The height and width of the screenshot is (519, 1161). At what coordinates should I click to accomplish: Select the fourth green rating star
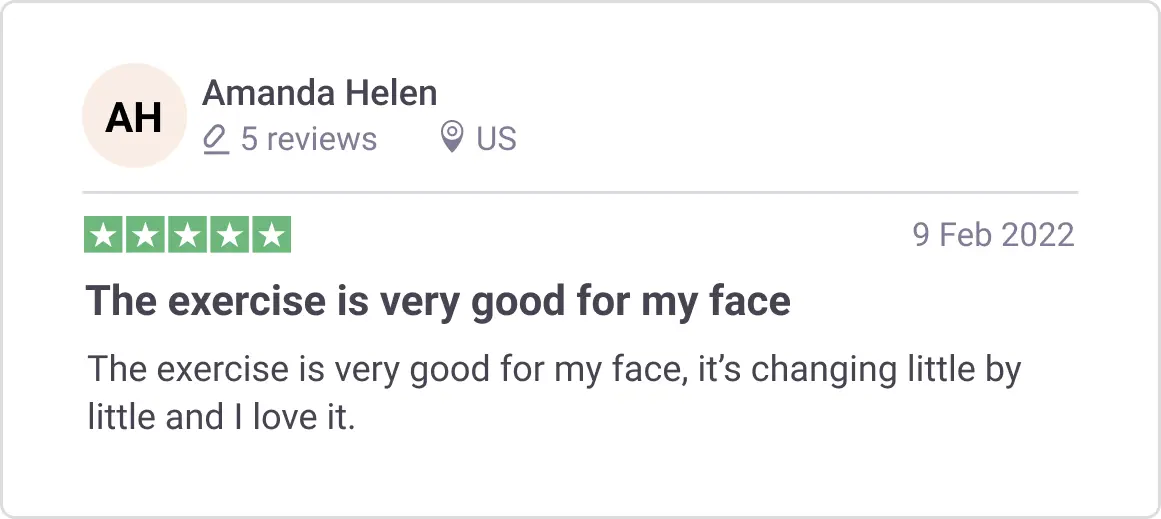pyautogui.click(x=229, y=235)
